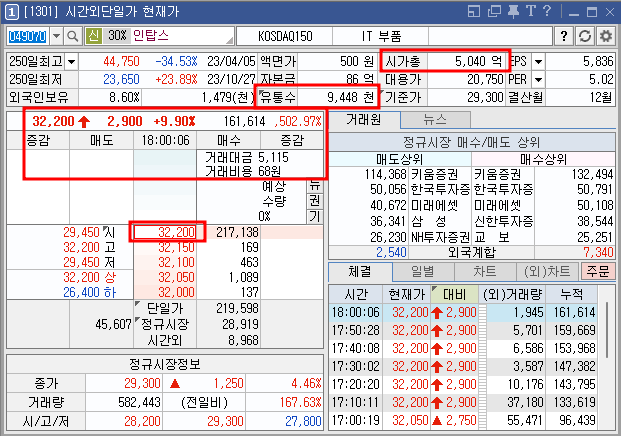Click the 250일최저 value 23,650
The image size is (621, 436).
[x=121, y=80]
